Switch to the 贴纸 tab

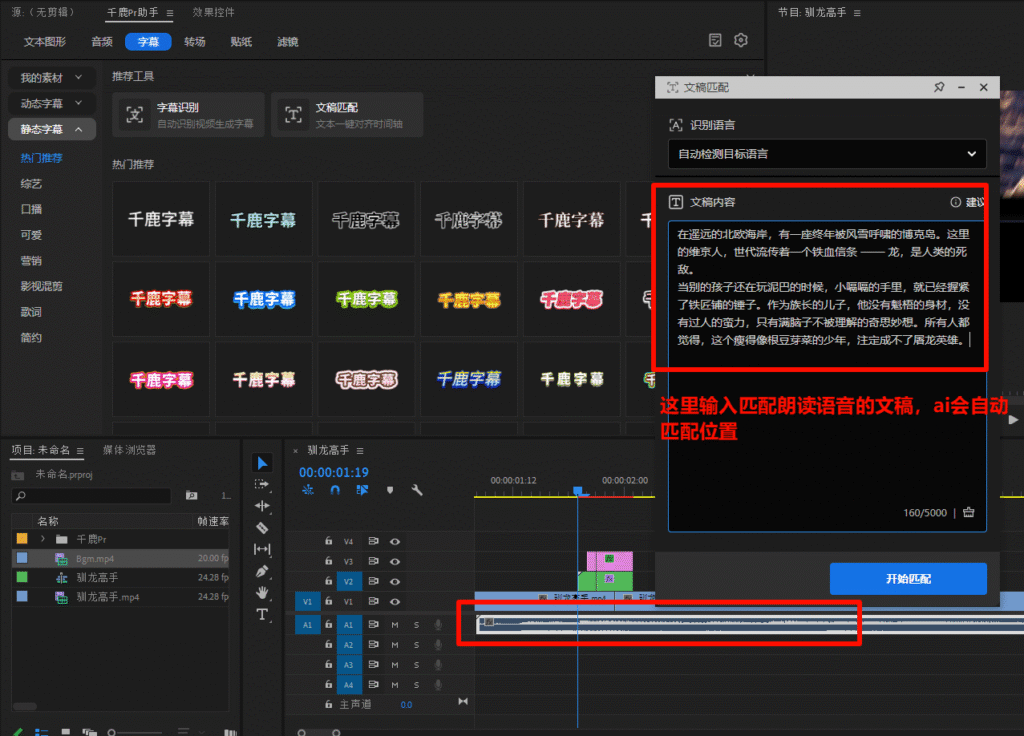[240, 40]
